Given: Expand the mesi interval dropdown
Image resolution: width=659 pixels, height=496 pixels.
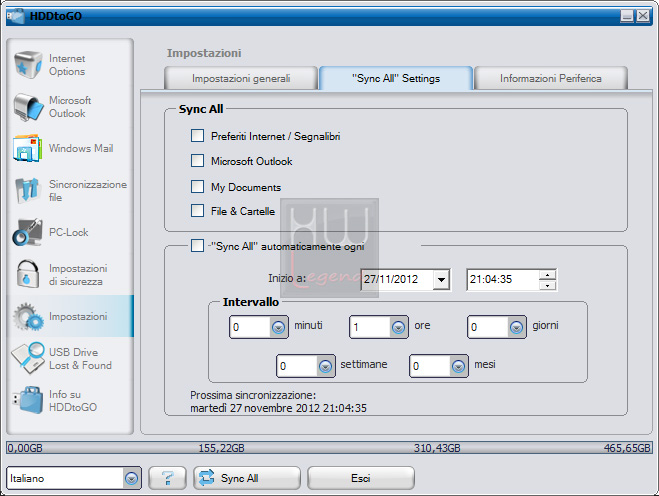Looking at the screenshot, I should pyautogui.click(x=458, y=366).
